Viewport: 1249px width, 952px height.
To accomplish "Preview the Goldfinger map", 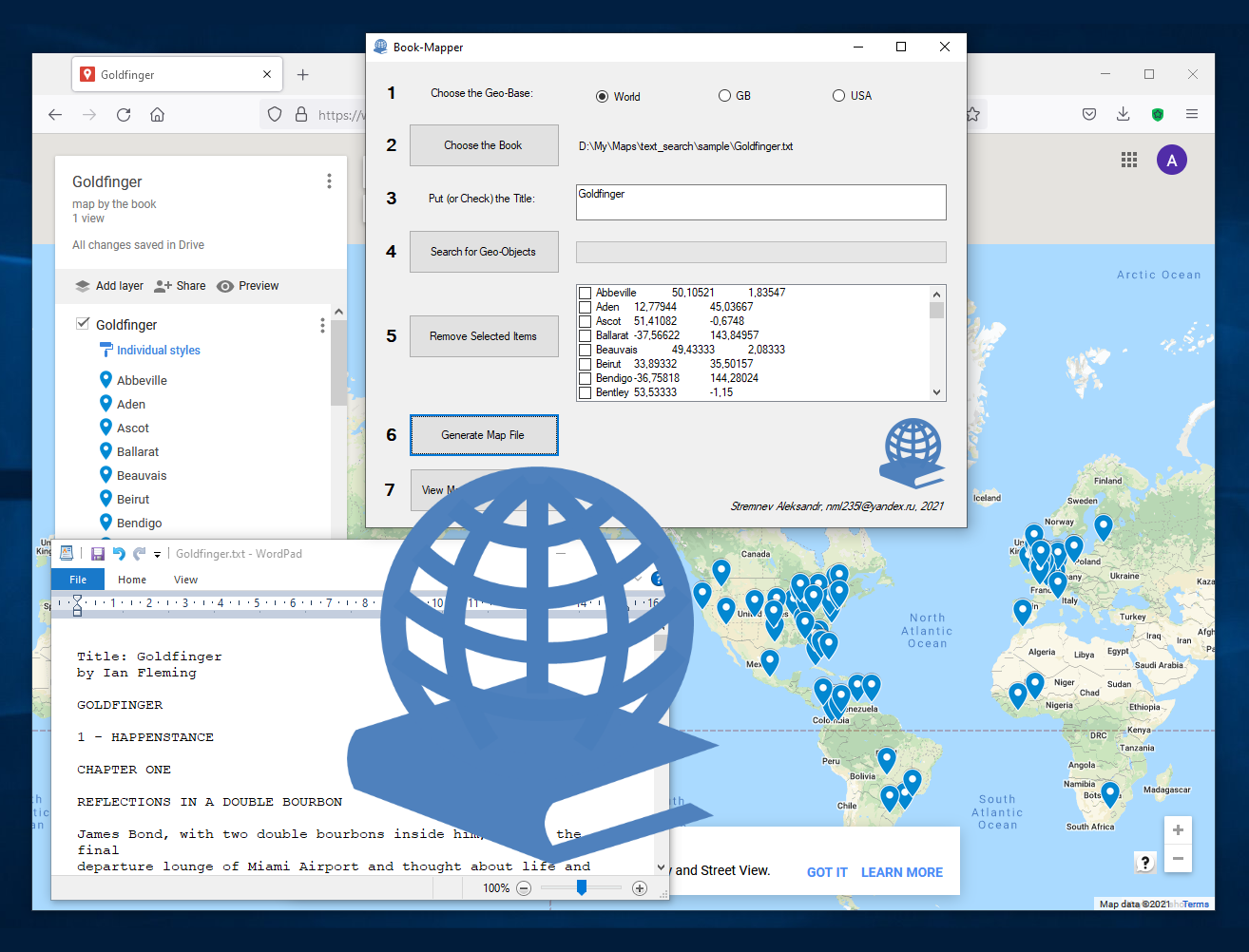I will click(x=247, y=286).
